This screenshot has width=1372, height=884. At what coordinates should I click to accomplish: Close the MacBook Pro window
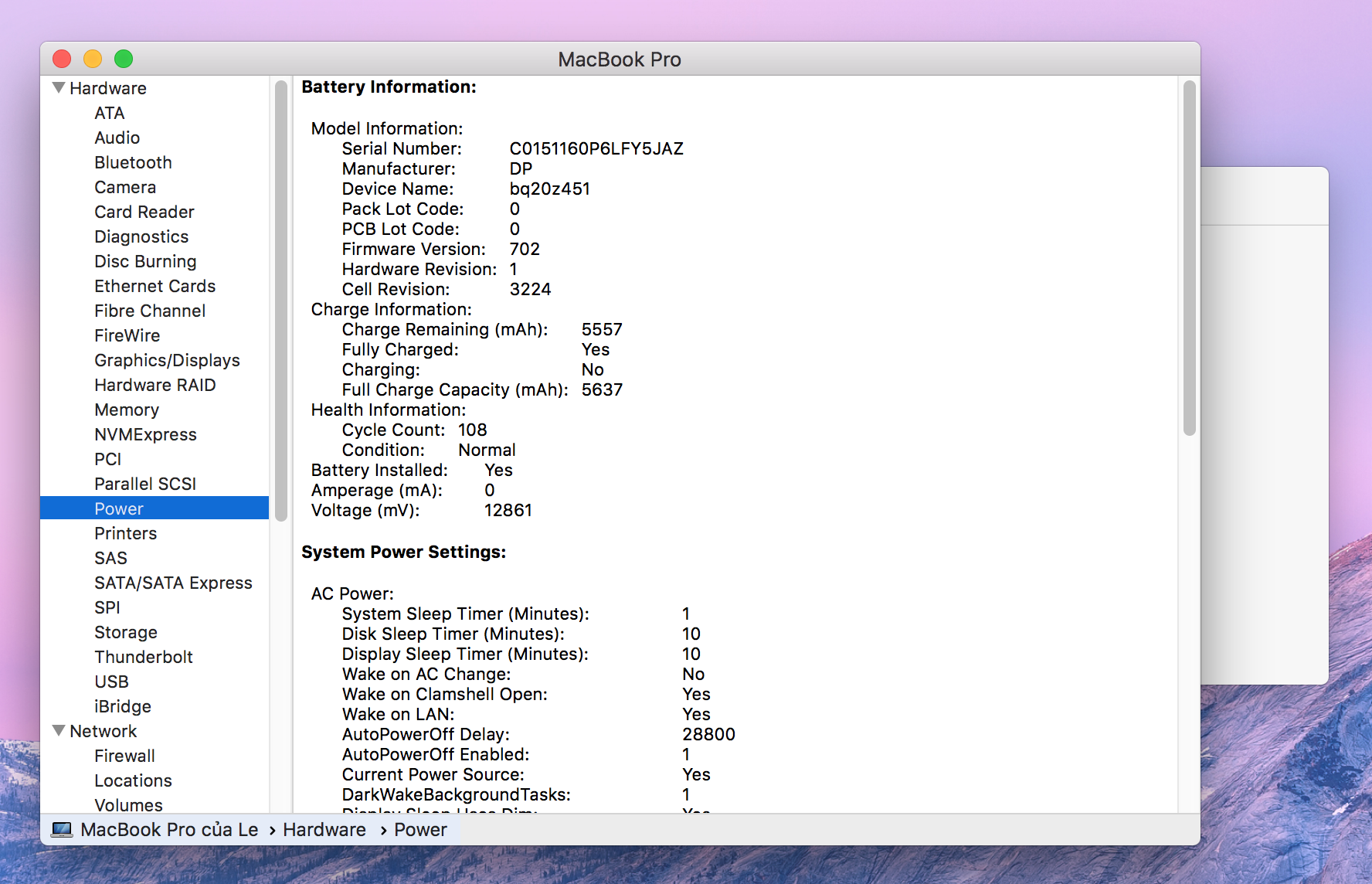tap(62, 59)
